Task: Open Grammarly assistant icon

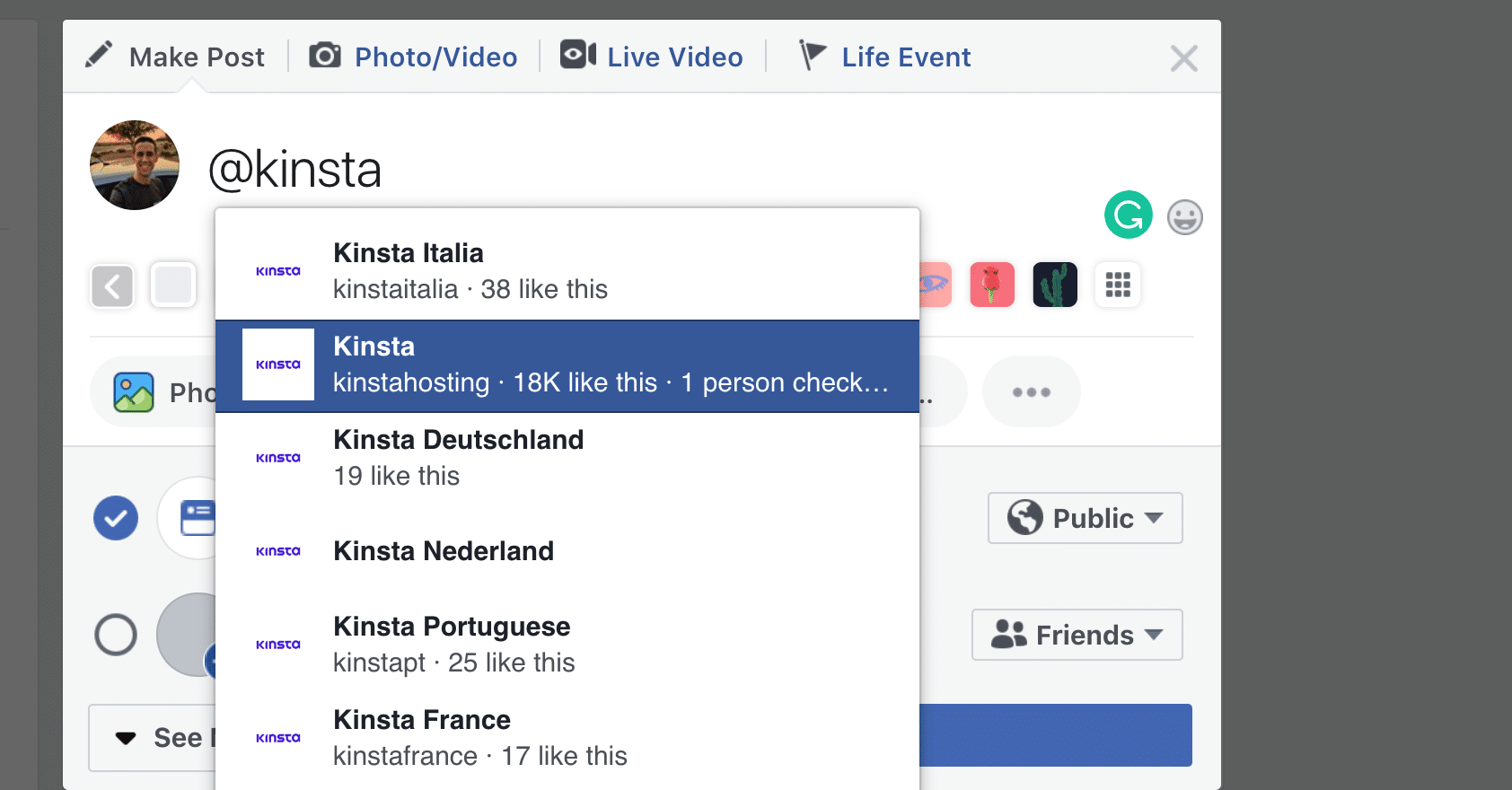Action: coord(1129,215)
